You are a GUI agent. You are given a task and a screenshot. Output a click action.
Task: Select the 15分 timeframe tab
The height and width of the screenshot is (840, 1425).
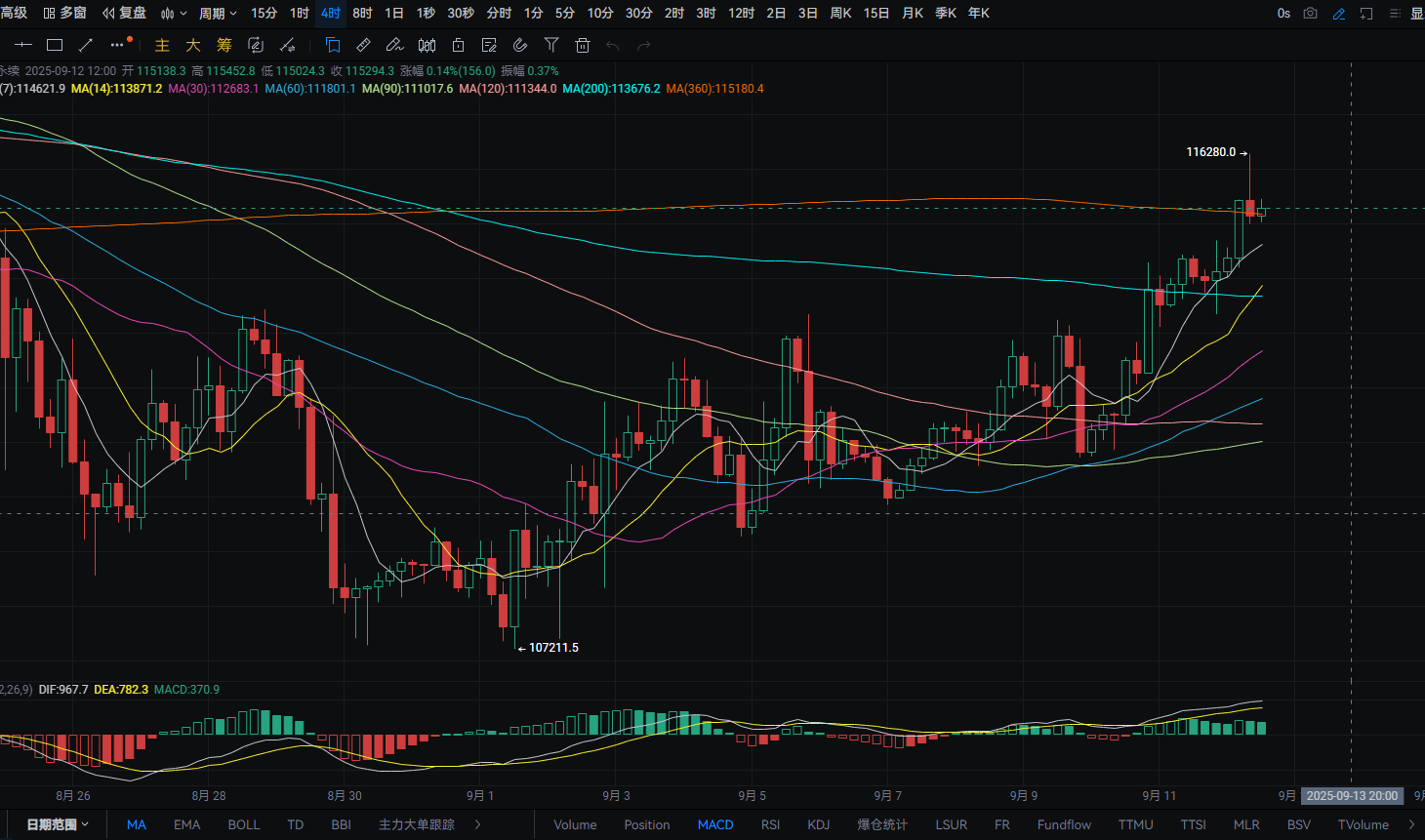[264, 13]
